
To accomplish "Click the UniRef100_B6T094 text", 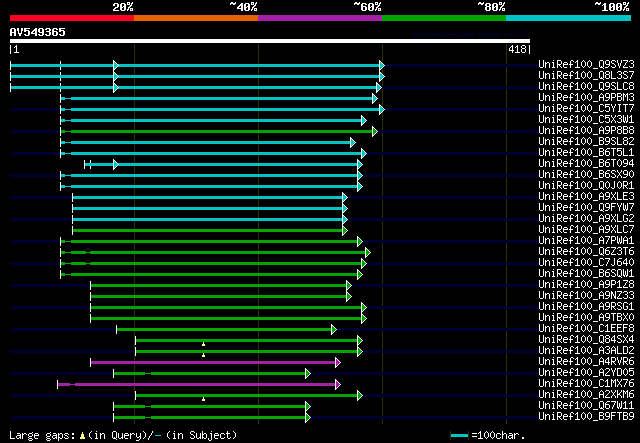I will pyautogui.click(x=586, y=164).
